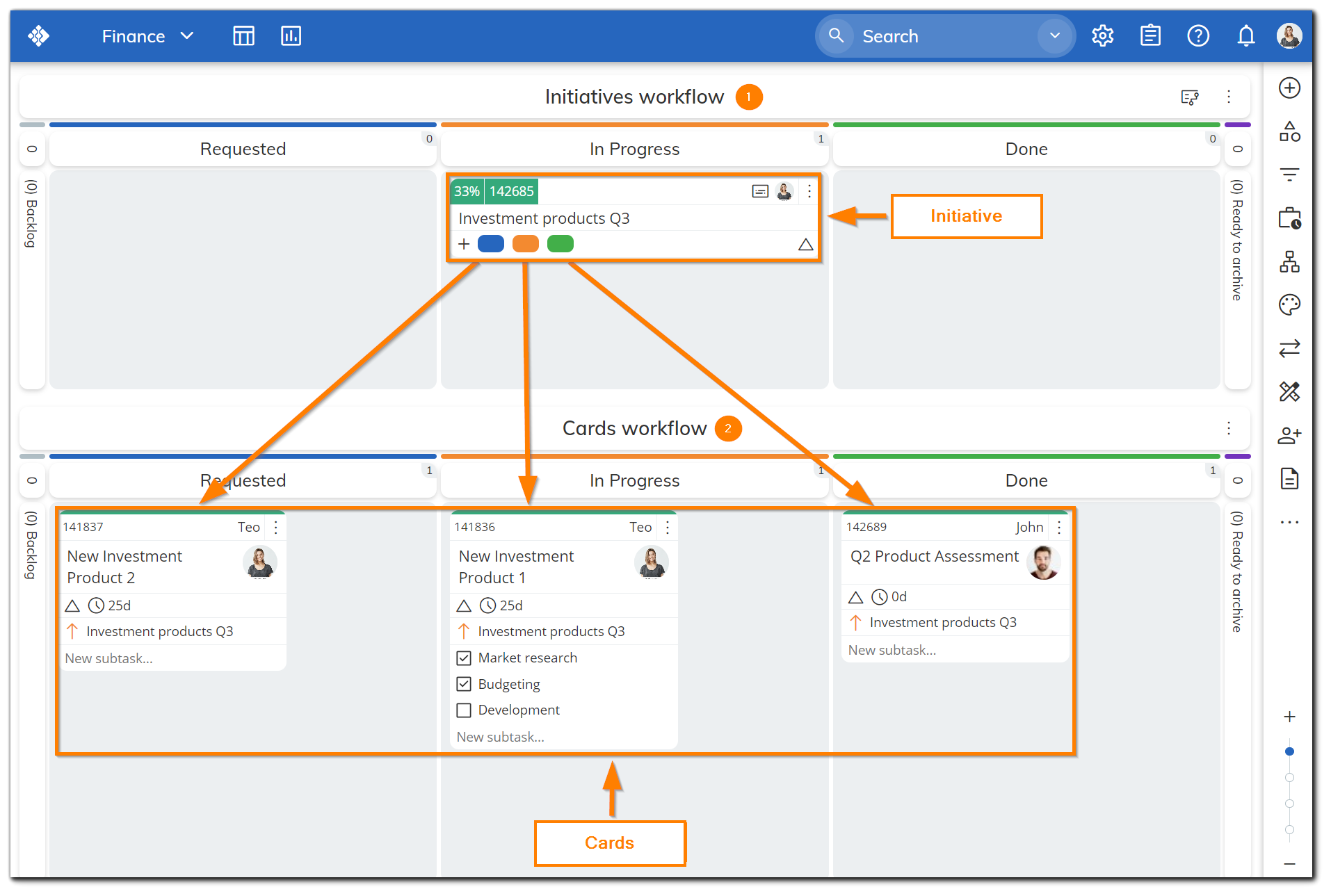The height and width of the screenshot is (896, 1331).
Task: Expand the Finance workspace dropdown
Action: (186, 35)
